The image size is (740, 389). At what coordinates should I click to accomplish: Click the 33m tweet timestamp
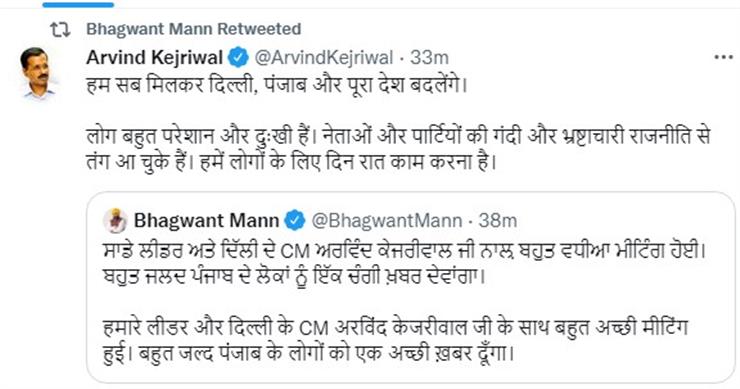pos(429,58)
